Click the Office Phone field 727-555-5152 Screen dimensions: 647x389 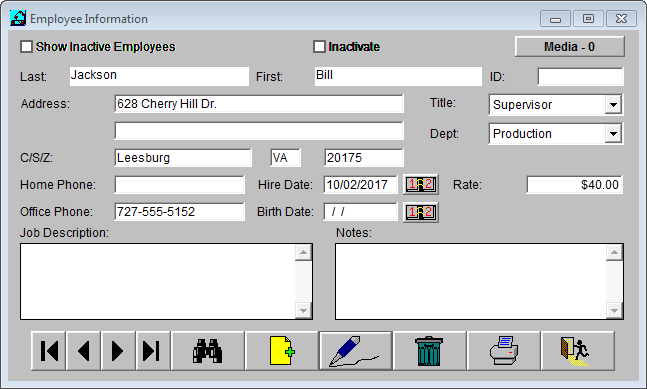point(179,212)
